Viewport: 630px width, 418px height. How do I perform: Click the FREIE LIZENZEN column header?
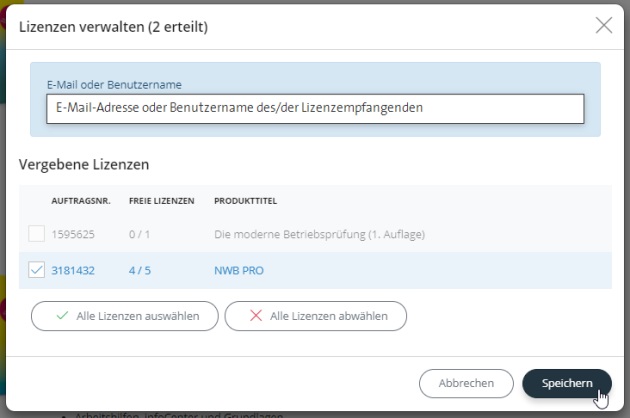click(161, 201)
